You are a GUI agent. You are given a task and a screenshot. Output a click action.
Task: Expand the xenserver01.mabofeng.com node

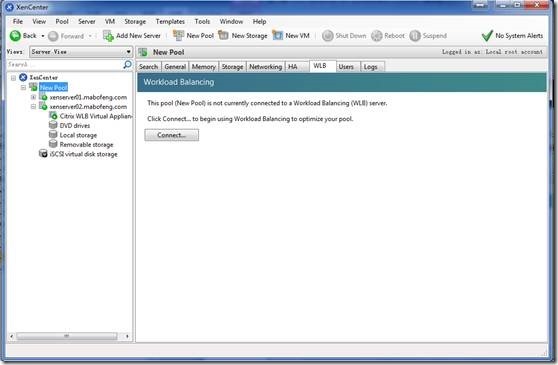[x=33, y=97]
